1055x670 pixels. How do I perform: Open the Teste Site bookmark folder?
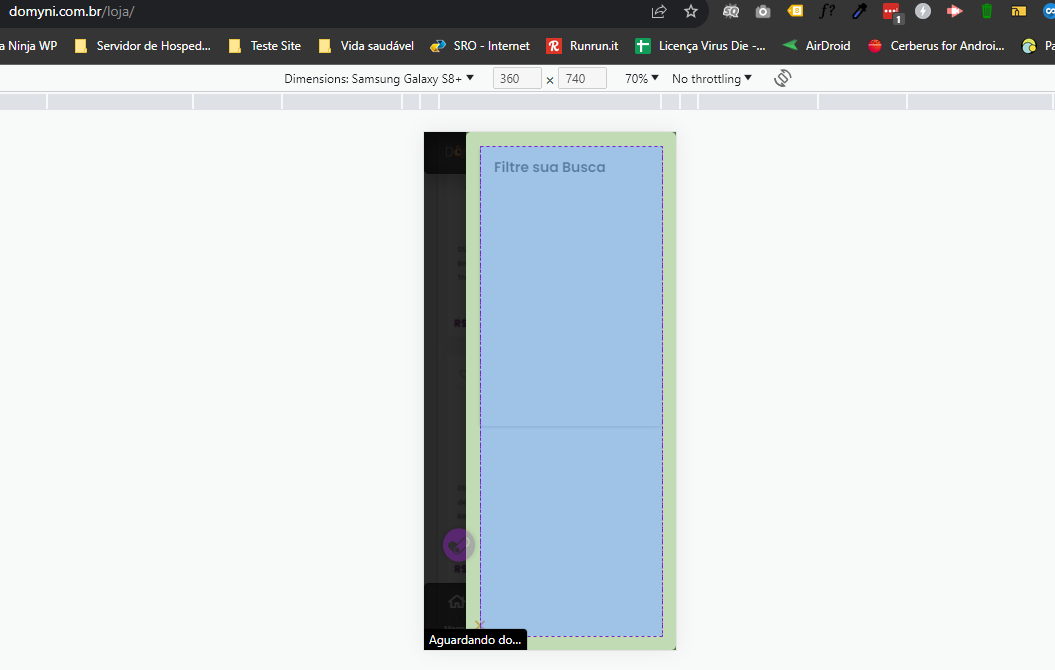[264, 46]
